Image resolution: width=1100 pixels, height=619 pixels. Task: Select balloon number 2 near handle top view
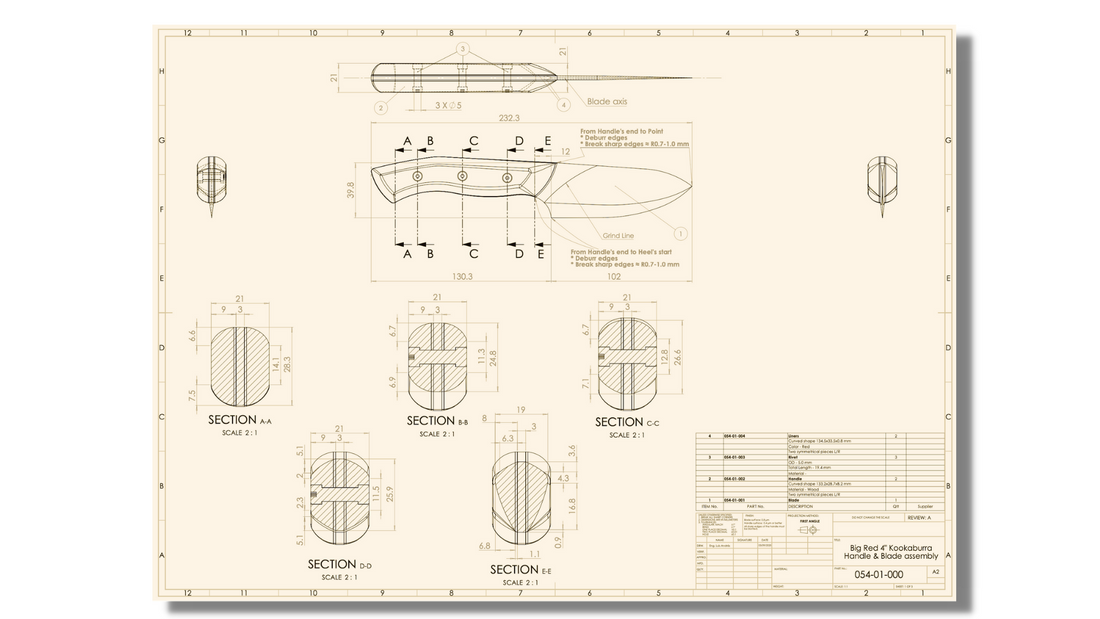[x=381, y=107]
